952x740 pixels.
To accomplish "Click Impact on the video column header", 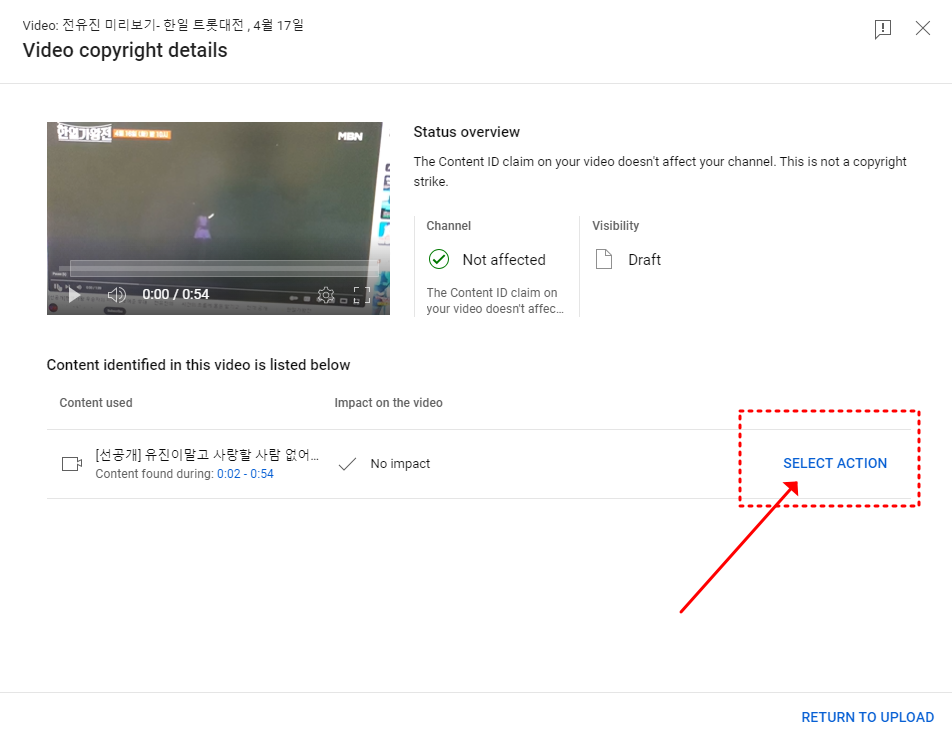I will tap(388, 403).
